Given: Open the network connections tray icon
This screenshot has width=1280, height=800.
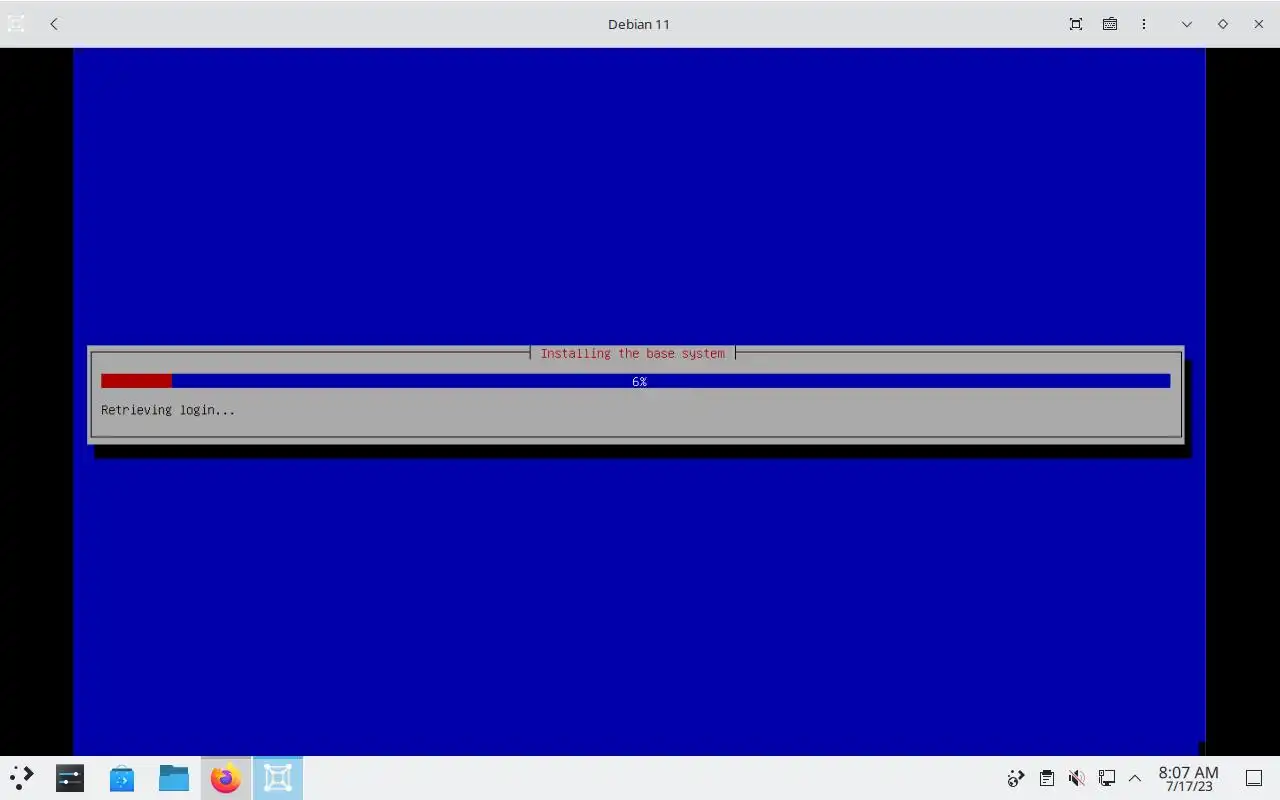Looking at the screenshot, I should [1106, 778].
